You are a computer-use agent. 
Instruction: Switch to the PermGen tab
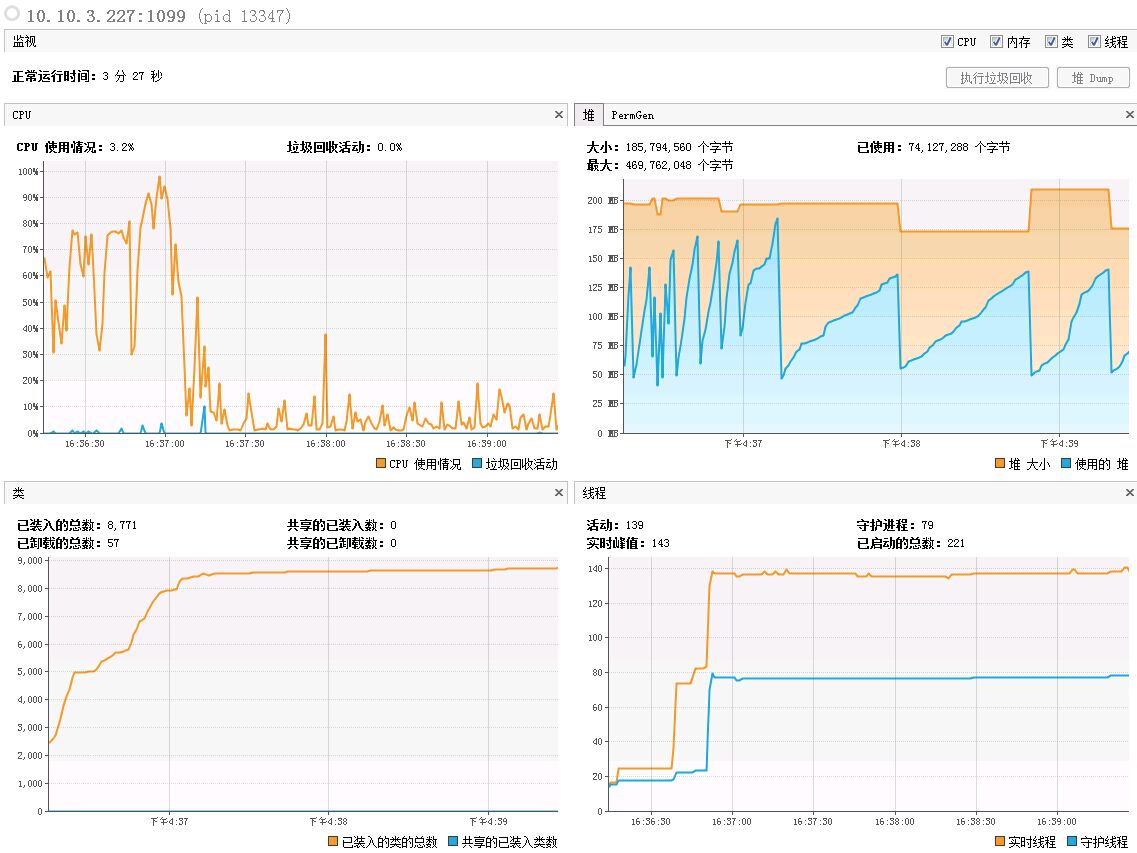tap(632, 115)
